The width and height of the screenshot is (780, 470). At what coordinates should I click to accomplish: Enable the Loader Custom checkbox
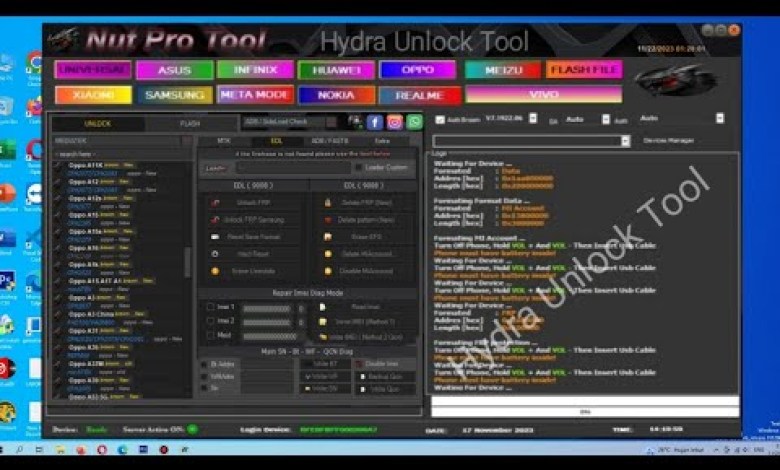pyautogui.click(x=357, y=168)
